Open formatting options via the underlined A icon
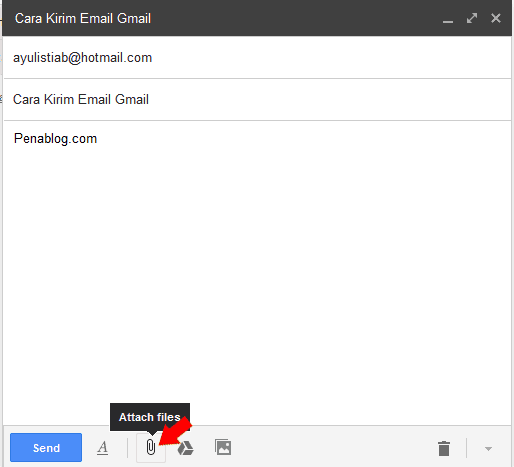Screen dimensions: 514x467 tap(103, 448)
